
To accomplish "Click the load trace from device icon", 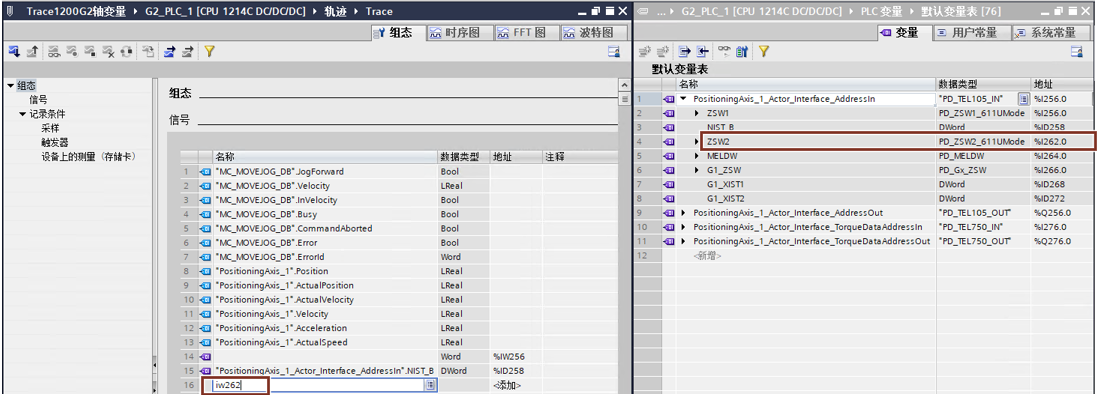I will tap(32, 51).
